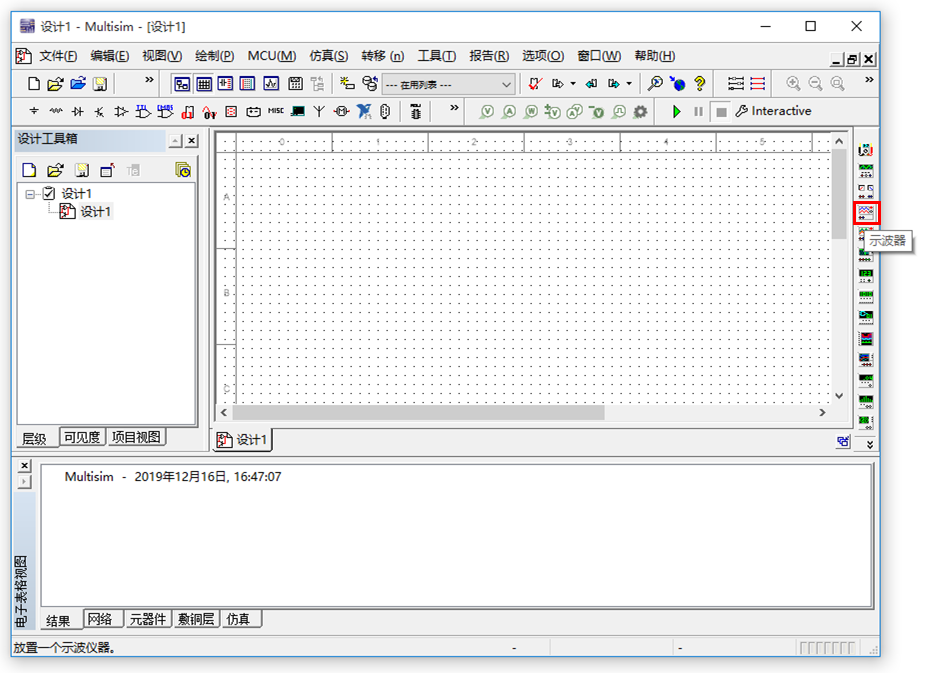Place an MCU chip component
Screen dimensions: 930x673
point(416,111)
